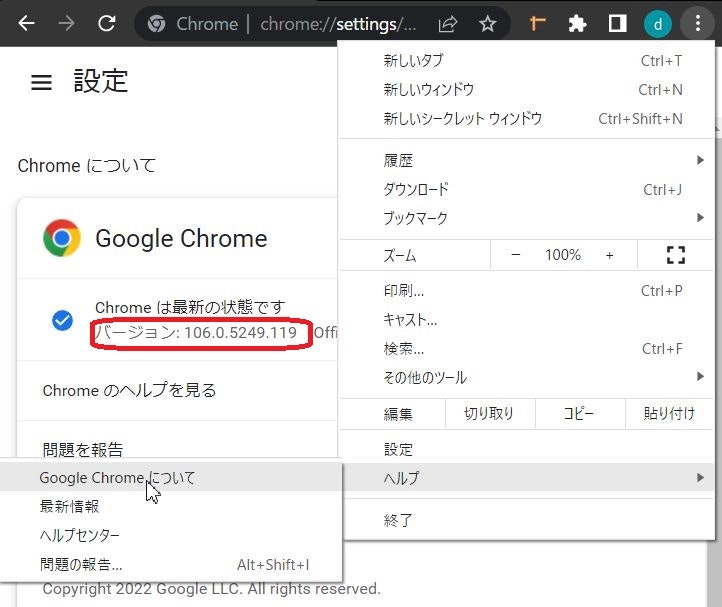Open ダウンロード from the menu
722x607 pixels.
tap(527, 189)
